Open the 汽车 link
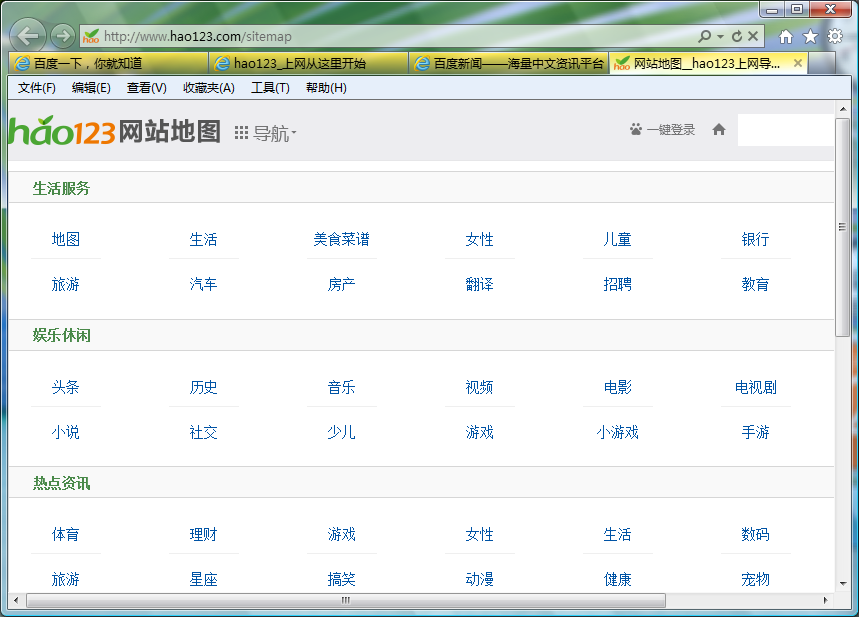Screen dimensions: 859x617 [x=203, y=284]
